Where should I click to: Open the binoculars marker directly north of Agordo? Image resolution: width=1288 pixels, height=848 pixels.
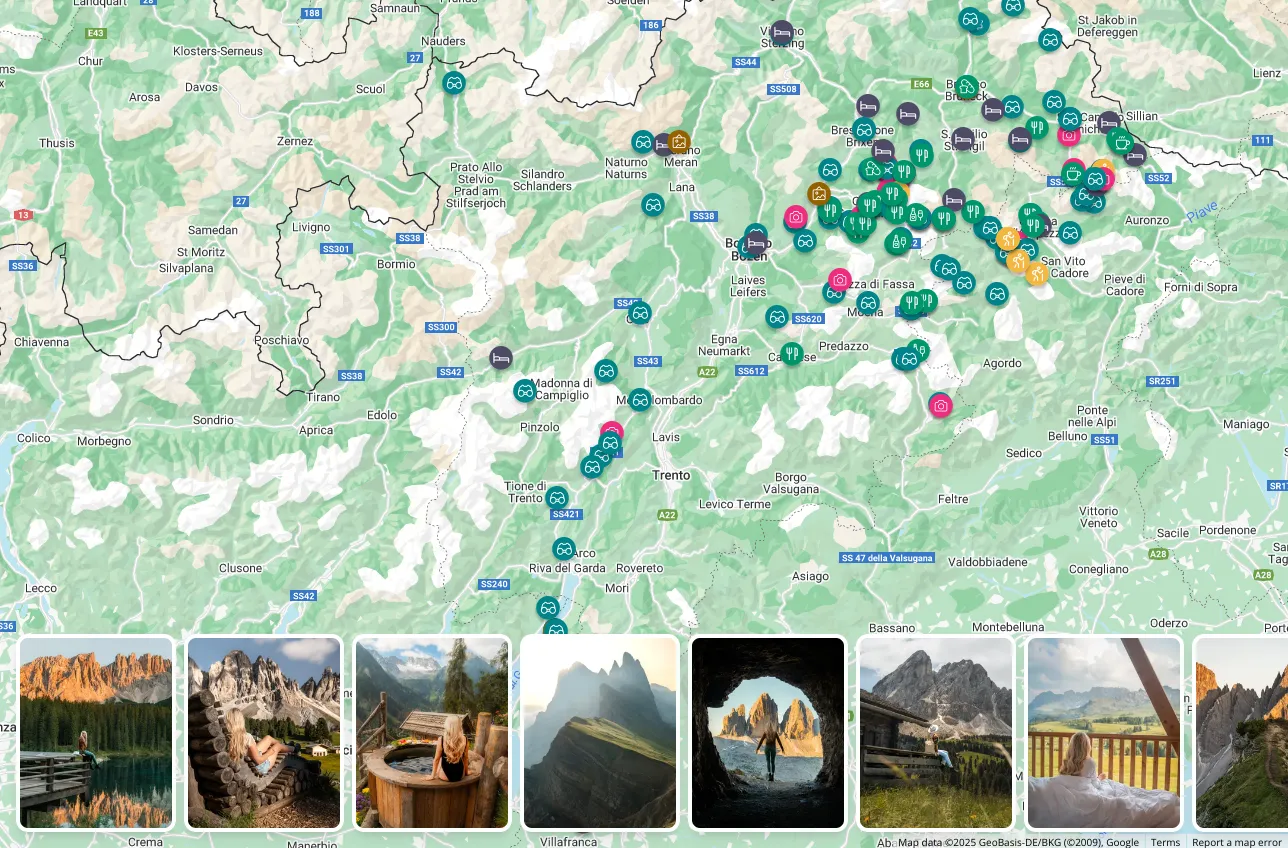click(x=997, y=294)
